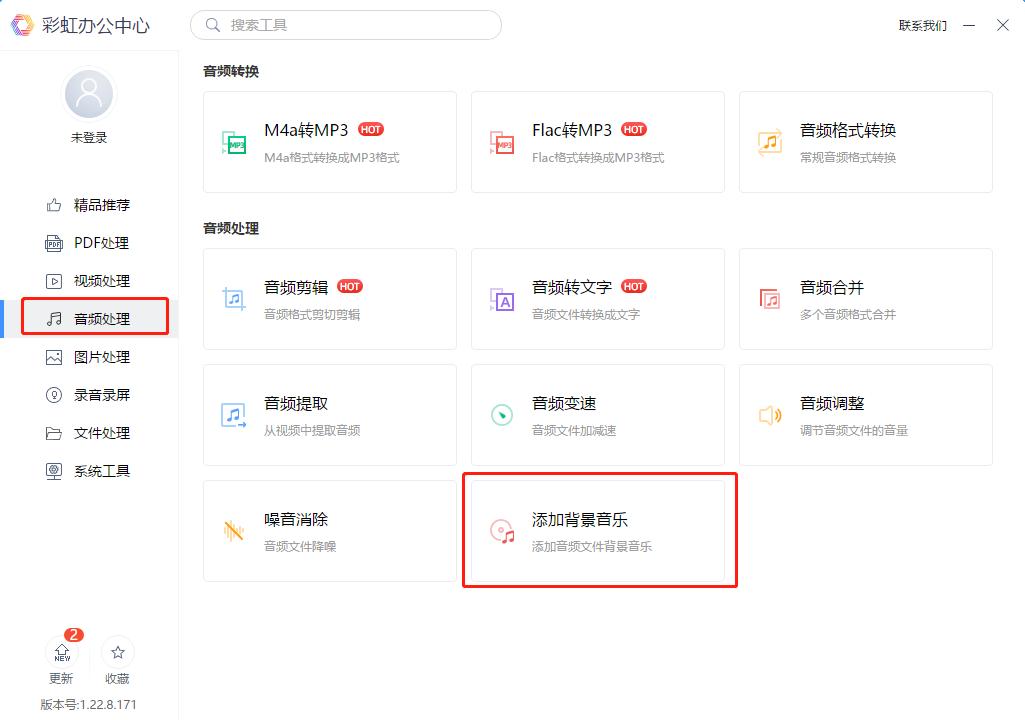The height and width of the screenshot is (720, 1025).
Task: Launch the 音频变速 speed changer
Action: click(x=597, y=414)
